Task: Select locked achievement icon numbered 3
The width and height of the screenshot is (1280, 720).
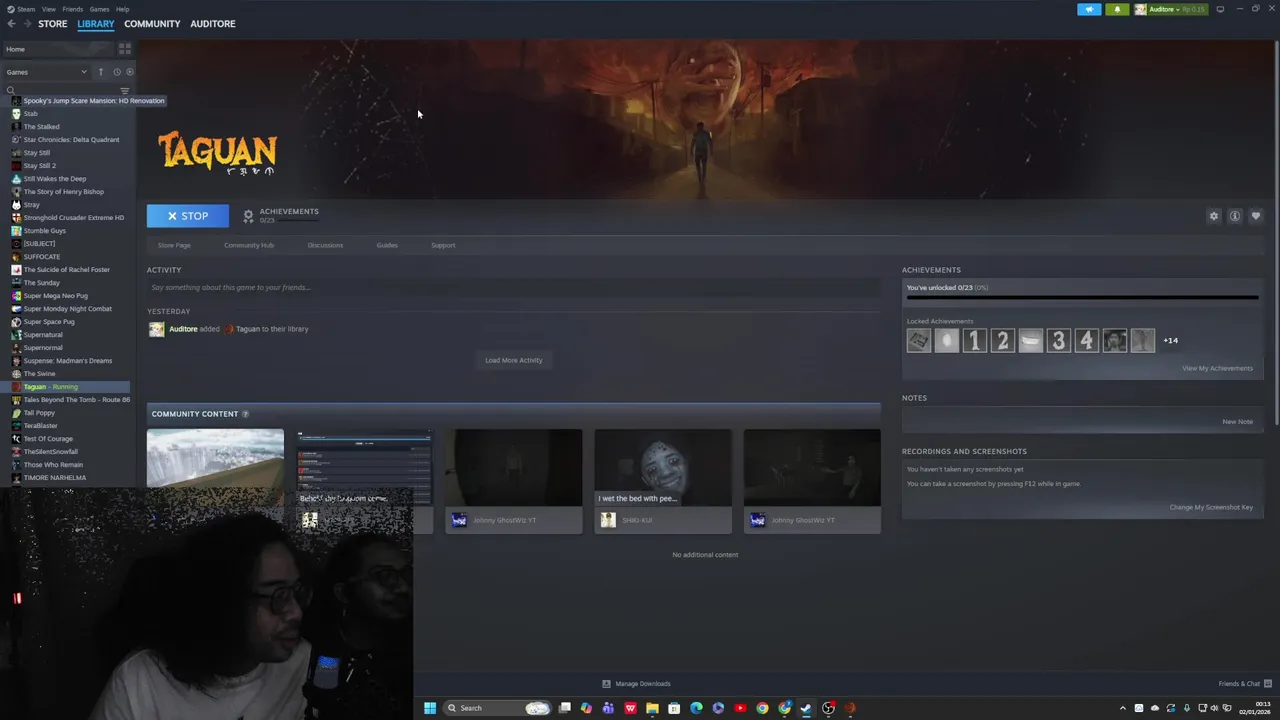Action: [1059, 341]
